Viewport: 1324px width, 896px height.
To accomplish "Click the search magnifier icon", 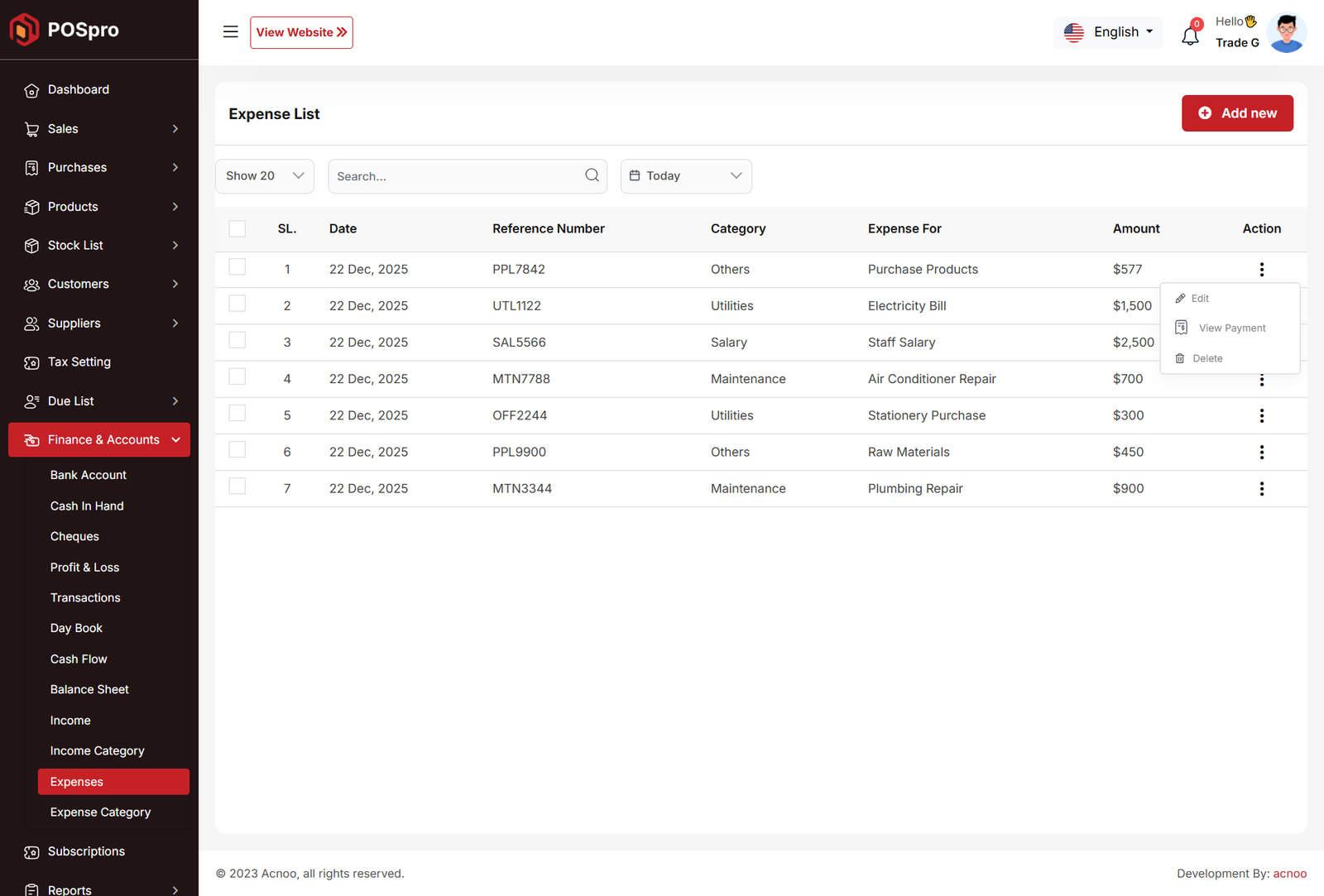I will (x=592, y=175).
